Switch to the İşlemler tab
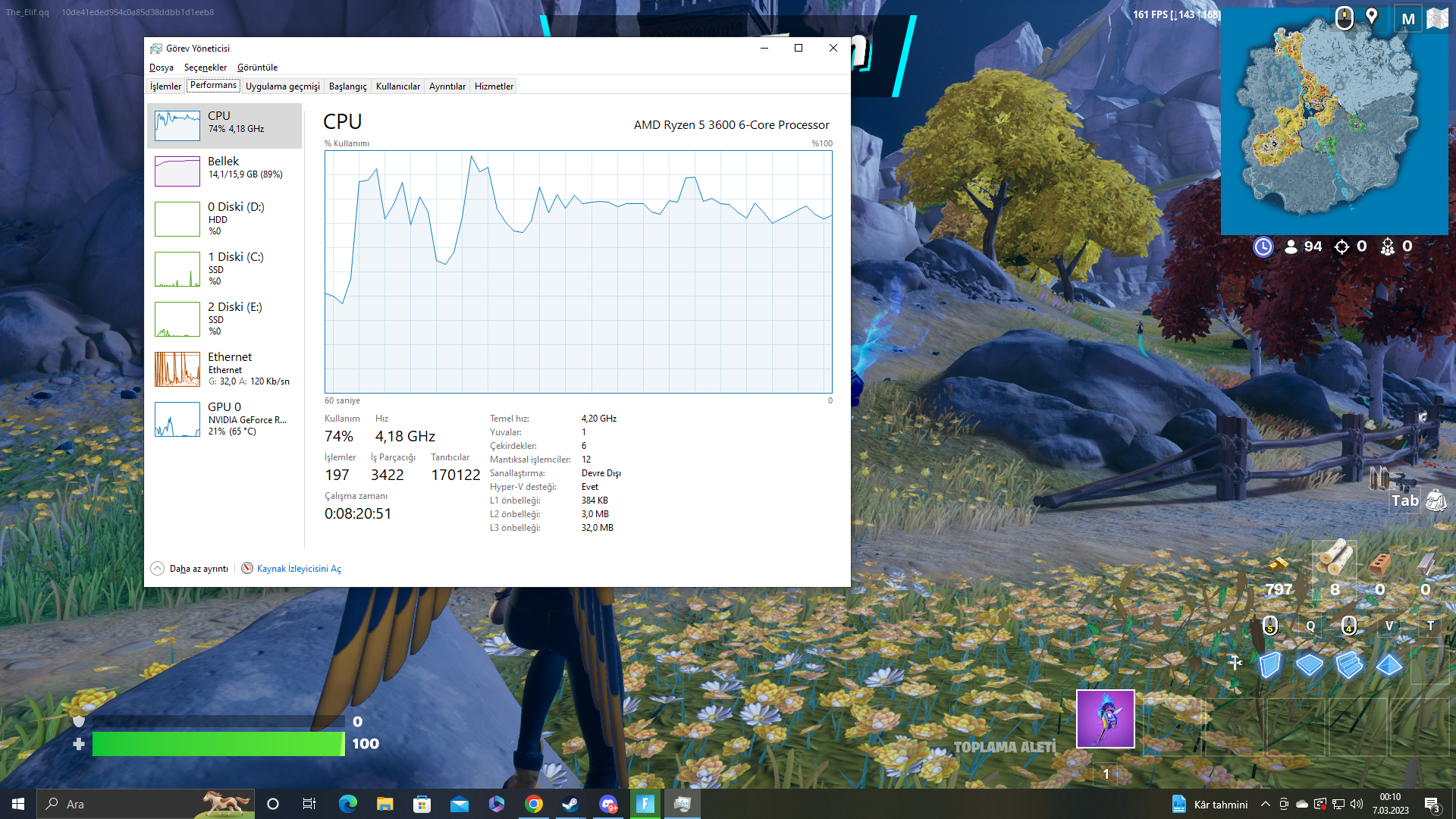Image resolution: width=1456 pixels, height=819 pixels. pos(165,86)
